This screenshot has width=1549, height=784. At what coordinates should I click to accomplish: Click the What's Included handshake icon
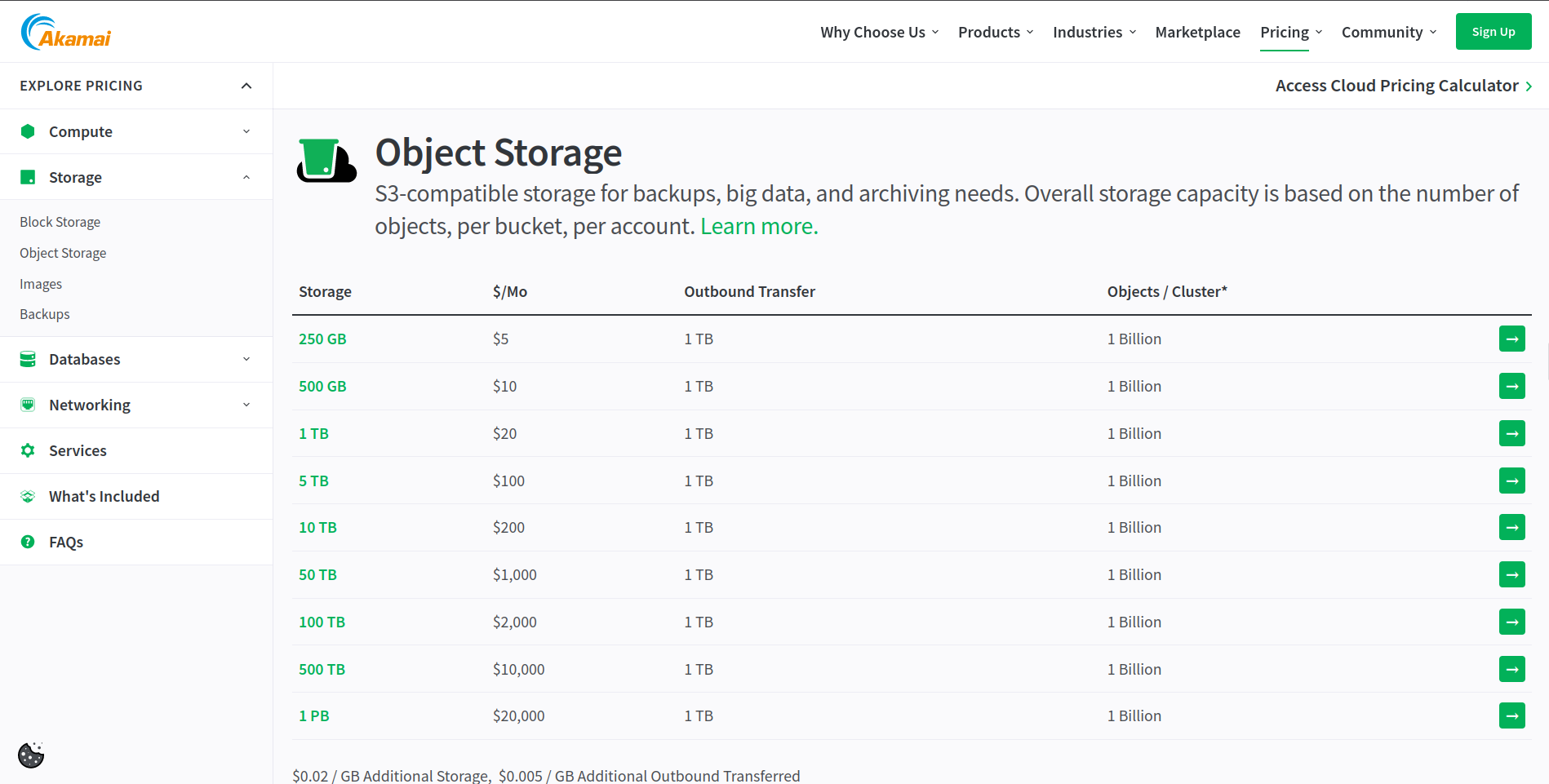[28, 496]
